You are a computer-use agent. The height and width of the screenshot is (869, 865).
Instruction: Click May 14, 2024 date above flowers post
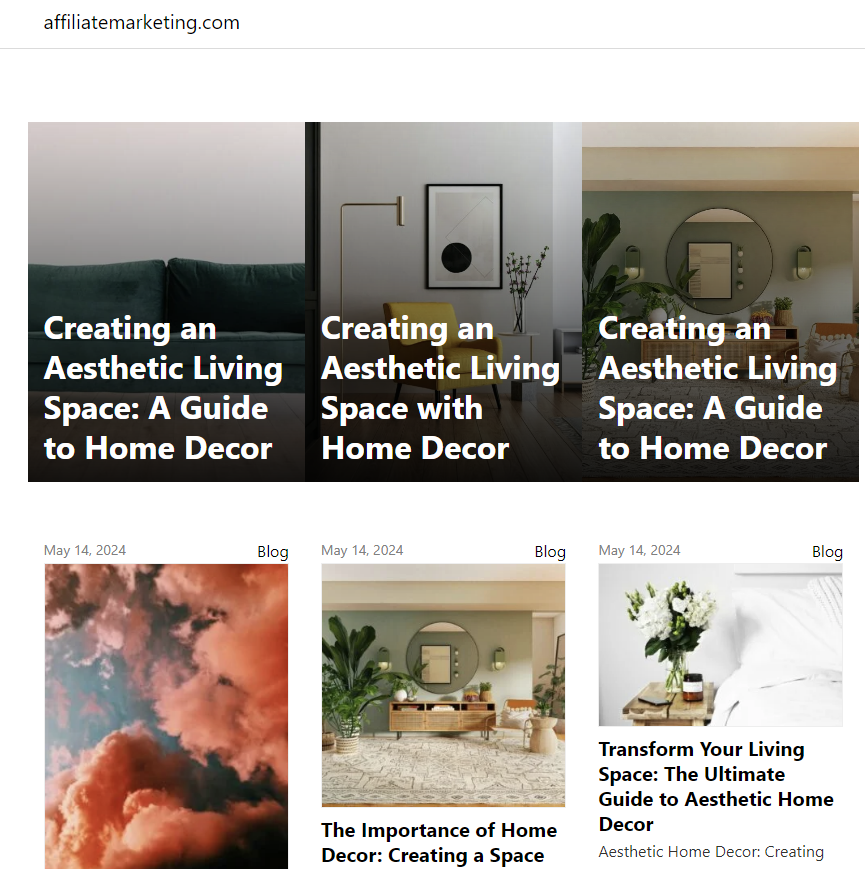point(639,550)
